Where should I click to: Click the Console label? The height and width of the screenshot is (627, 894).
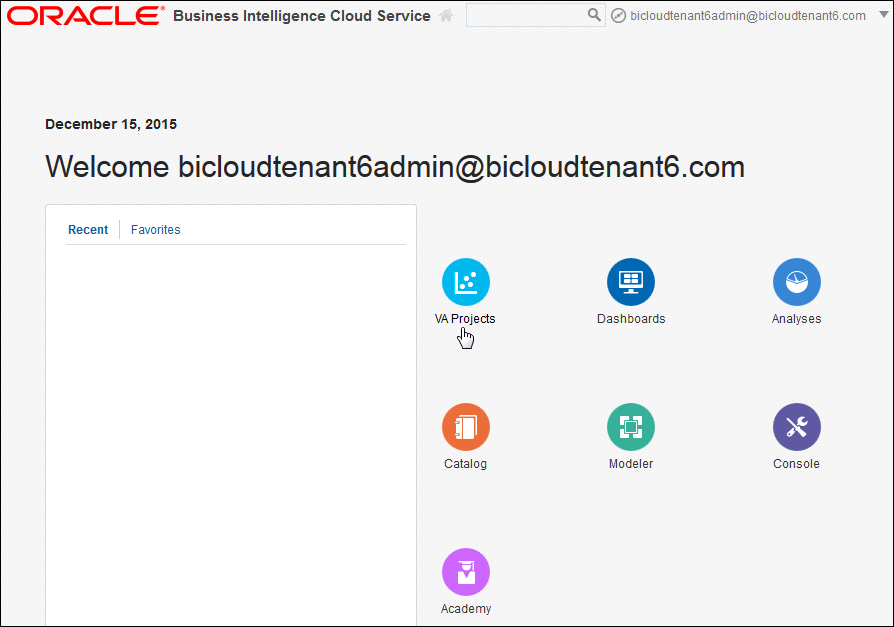coord(796,463)
